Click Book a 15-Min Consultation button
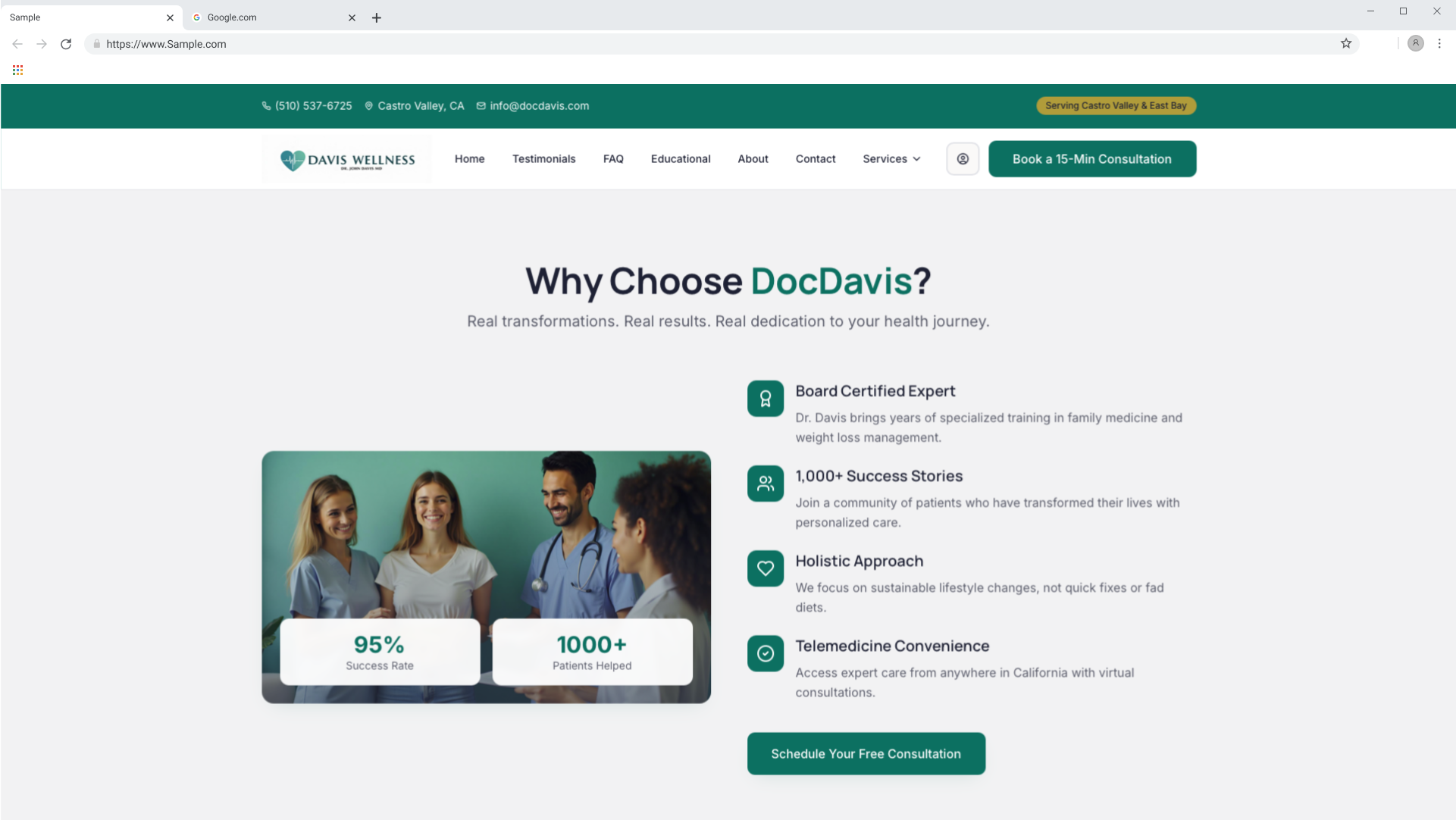 (x=1091, y=159)
